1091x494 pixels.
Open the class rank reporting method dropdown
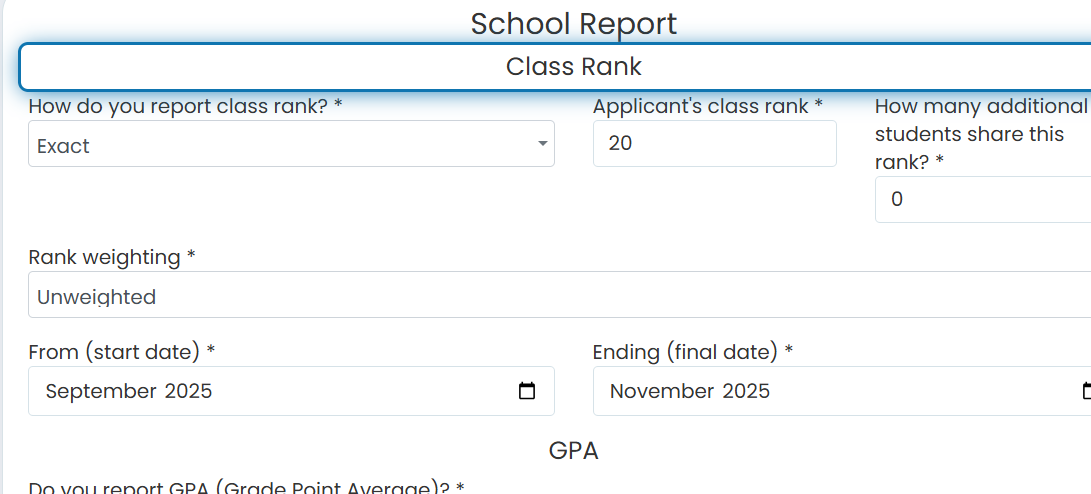click(x=291, y=143)
